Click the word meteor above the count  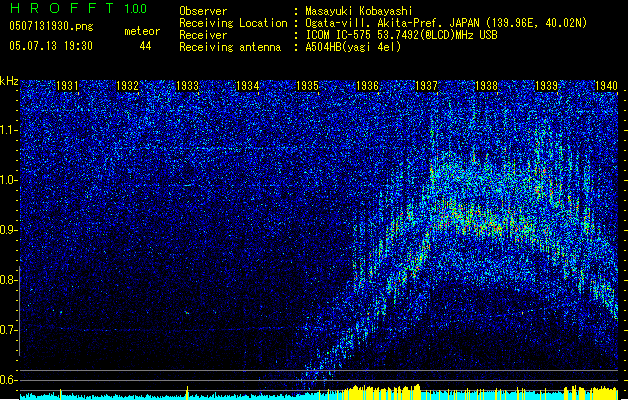point(142,31)
